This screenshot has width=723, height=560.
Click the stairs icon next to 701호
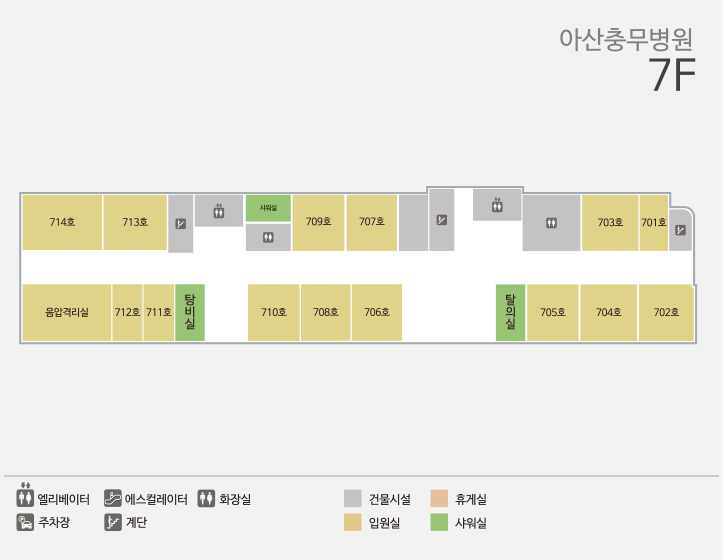(680, 230)
